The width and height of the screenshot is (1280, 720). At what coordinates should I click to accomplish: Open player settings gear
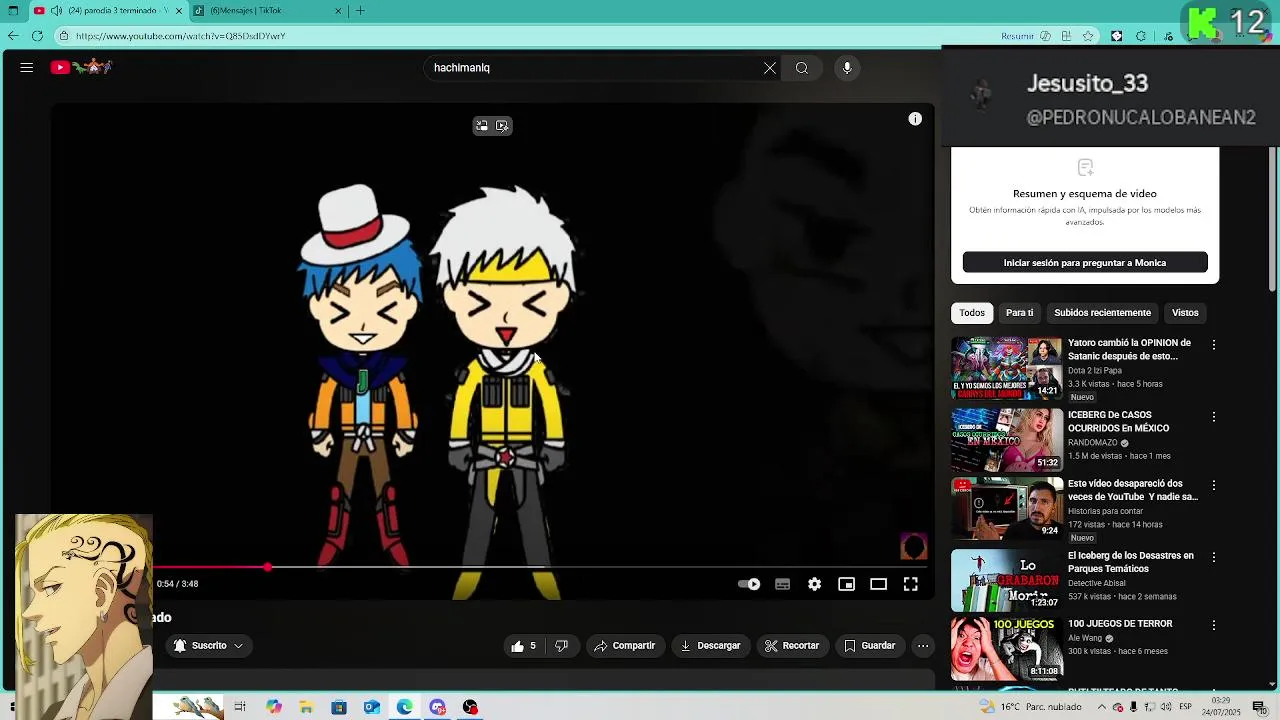click(x=815, y=584)
